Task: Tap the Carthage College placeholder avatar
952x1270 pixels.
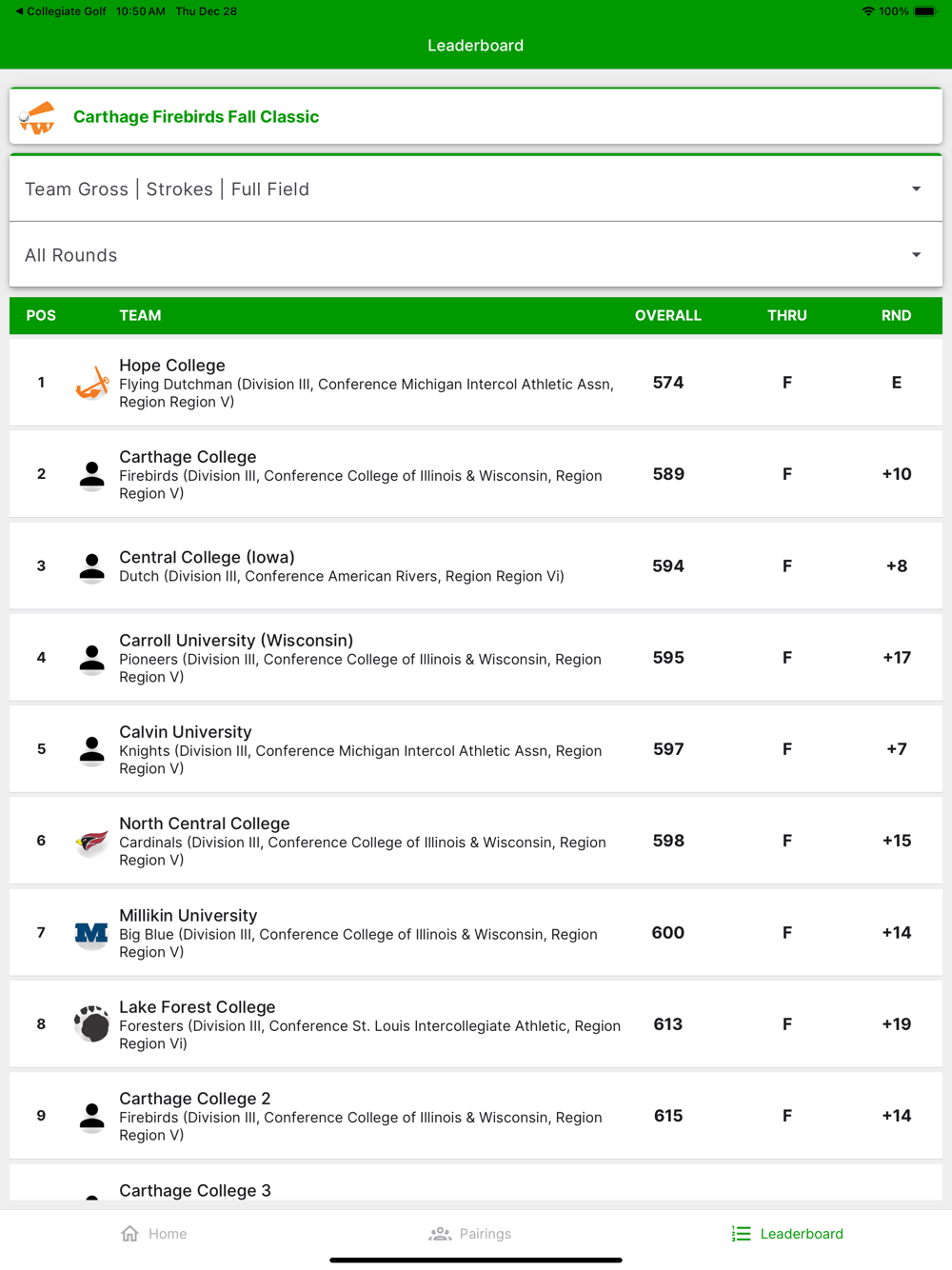Action: (x=91, y=474)
